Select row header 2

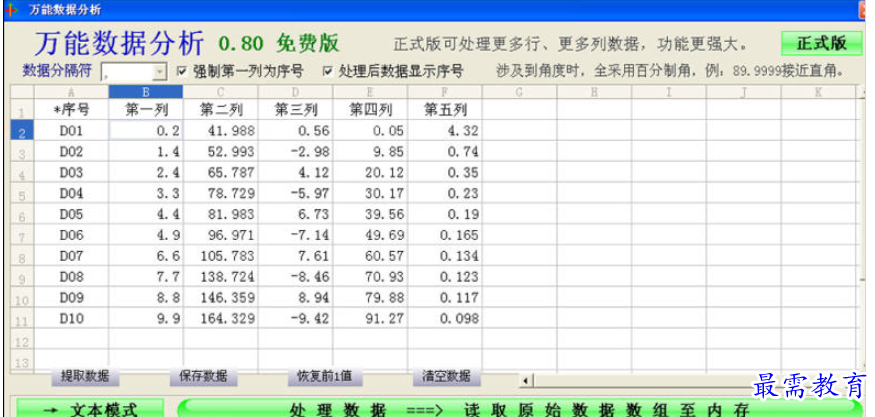tap(22, 131)
